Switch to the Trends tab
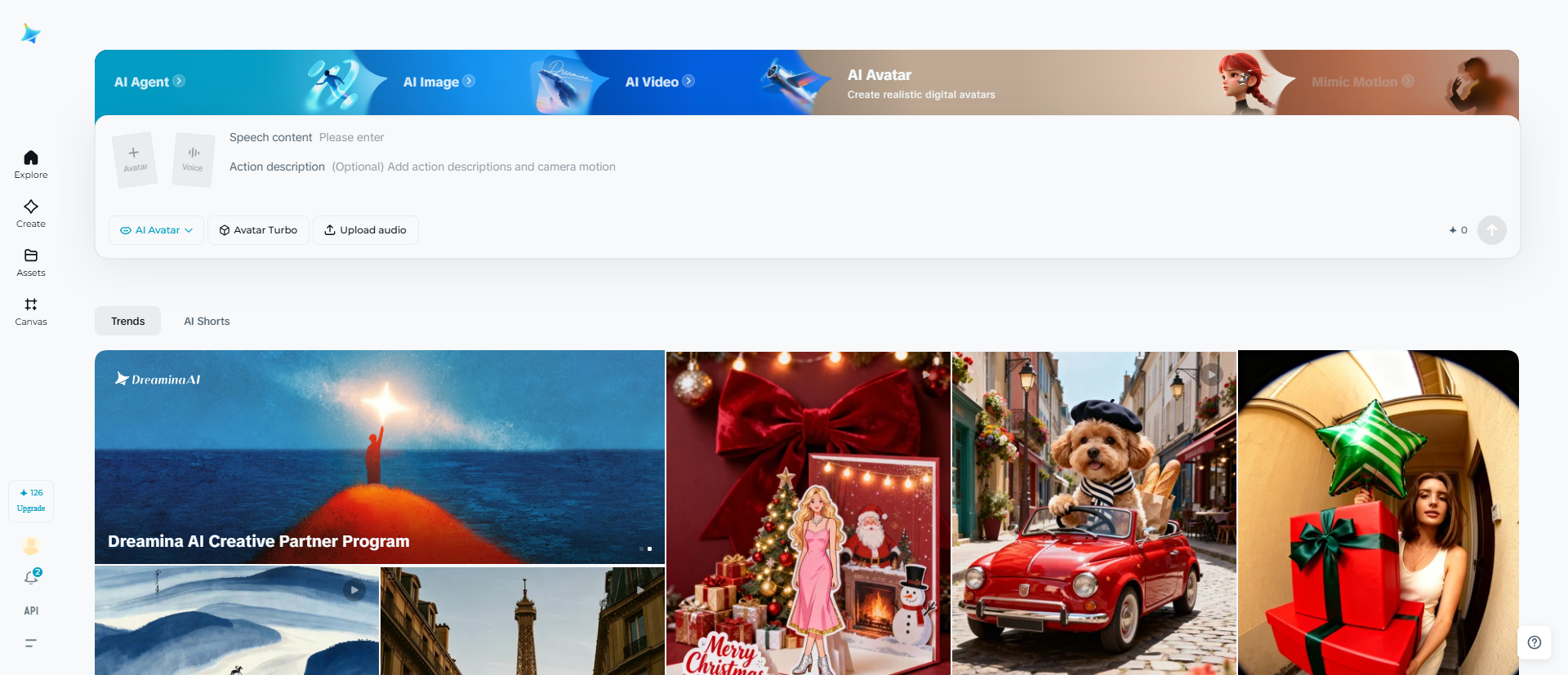This screenshot has width=1568, height=675. pyautogui.click(x=127, y=321)
